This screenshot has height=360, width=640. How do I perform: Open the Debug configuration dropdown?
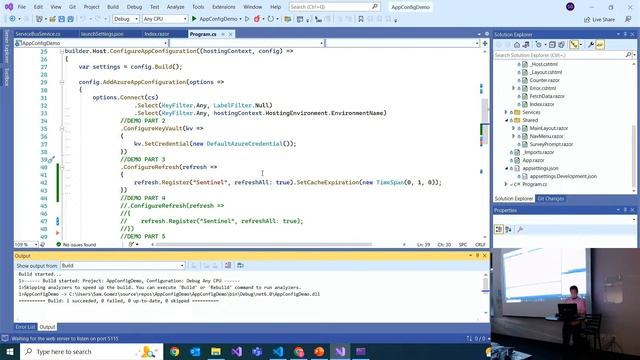[126, 19]
